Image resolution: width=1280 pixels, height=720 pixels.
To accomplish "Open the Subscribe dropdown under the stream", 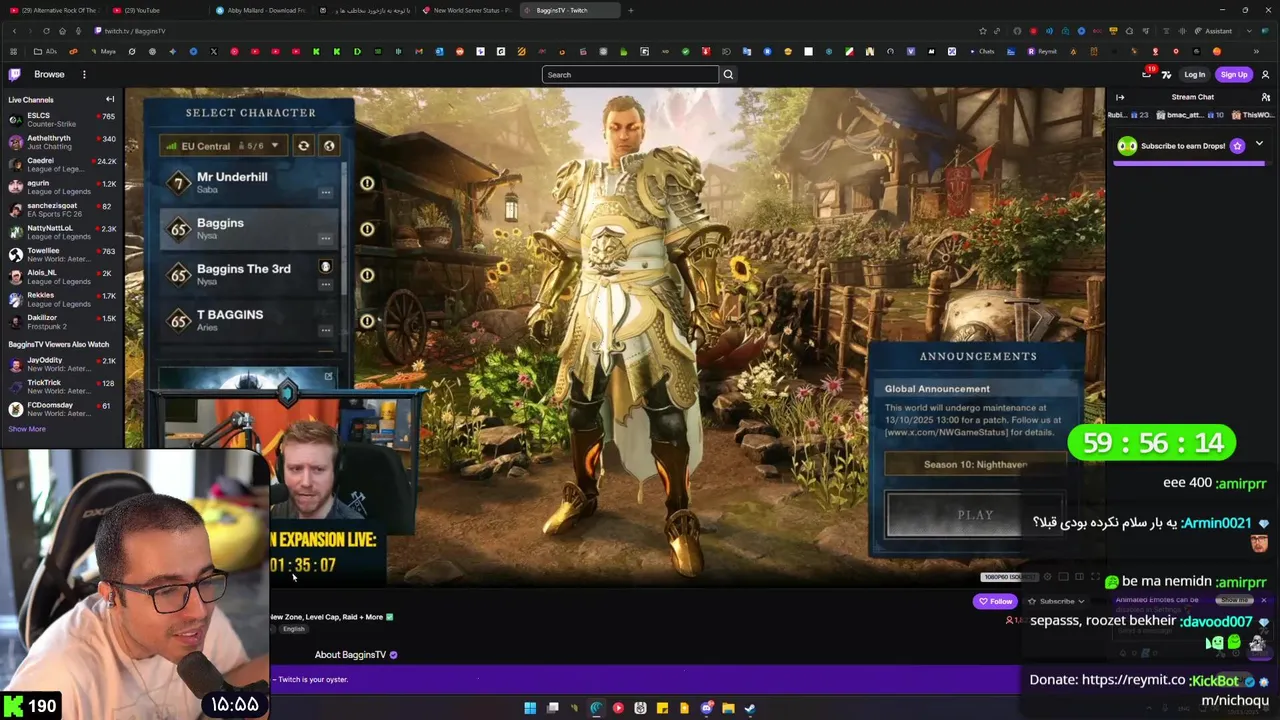I will (1056, 601).
